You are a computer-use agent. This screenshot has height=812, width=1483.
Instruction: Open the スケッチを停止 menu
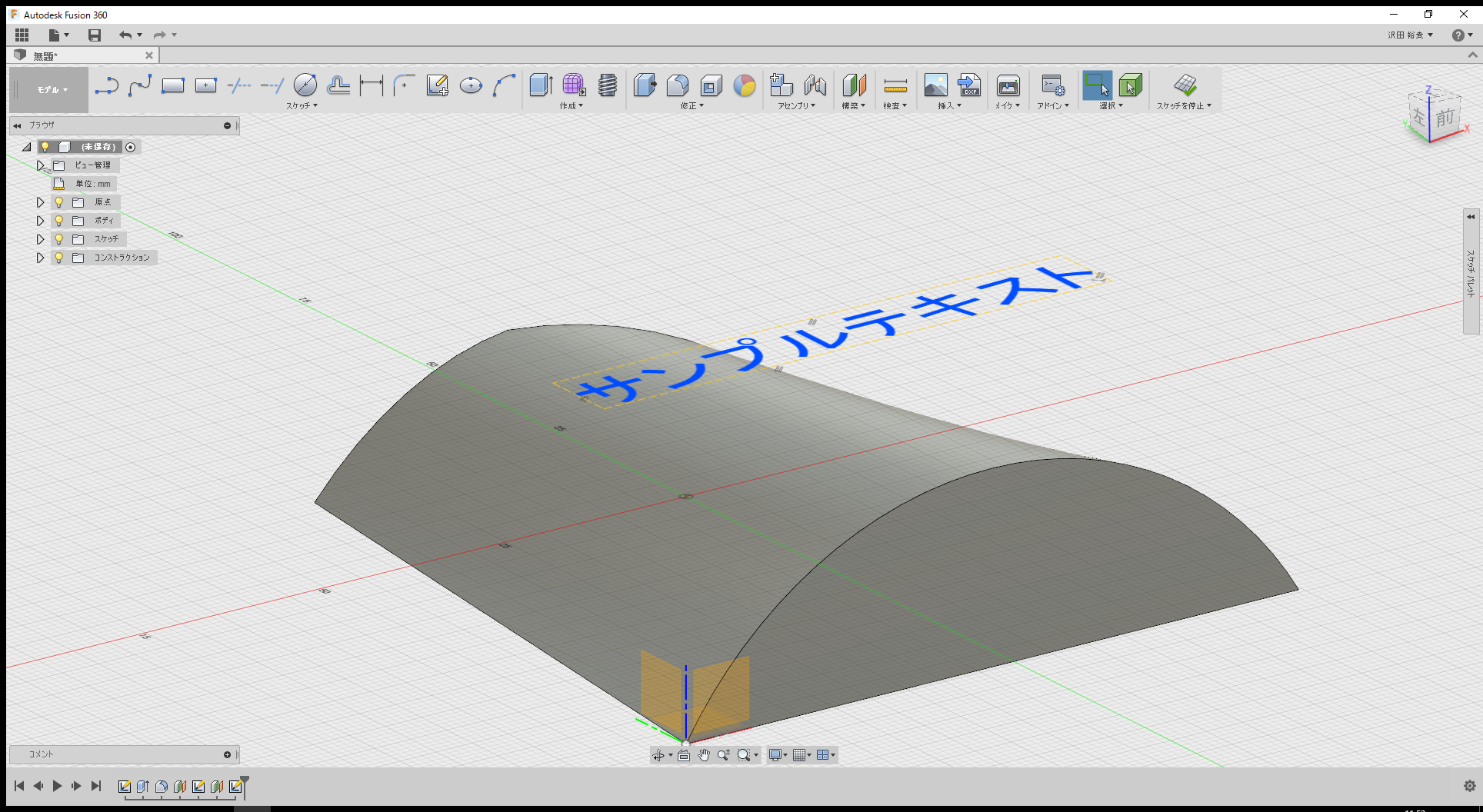[1184, 106]
